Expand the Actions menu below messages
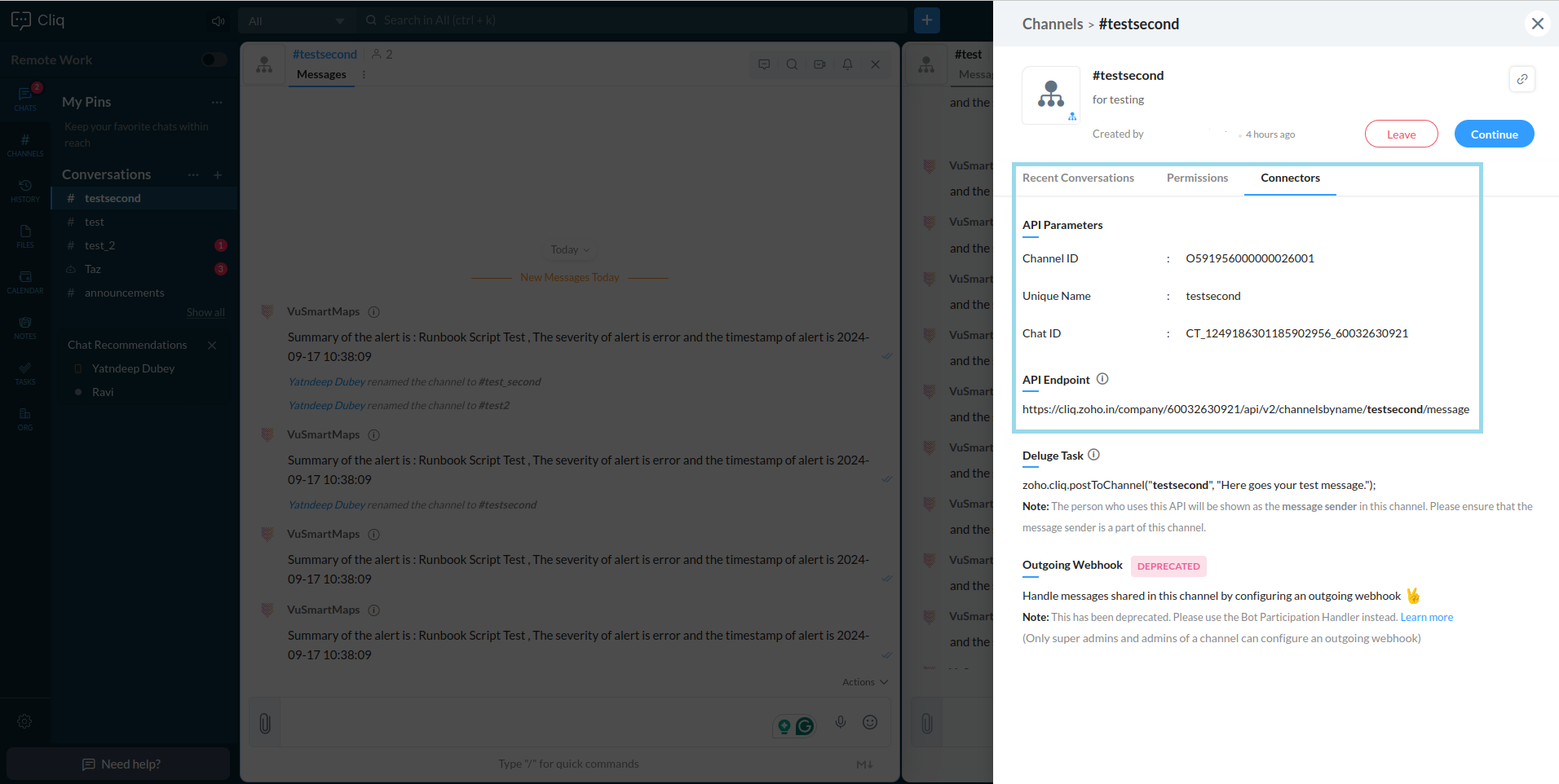Image resolution: width=1559 pixels, height=784 pixels. click(864, 682)
